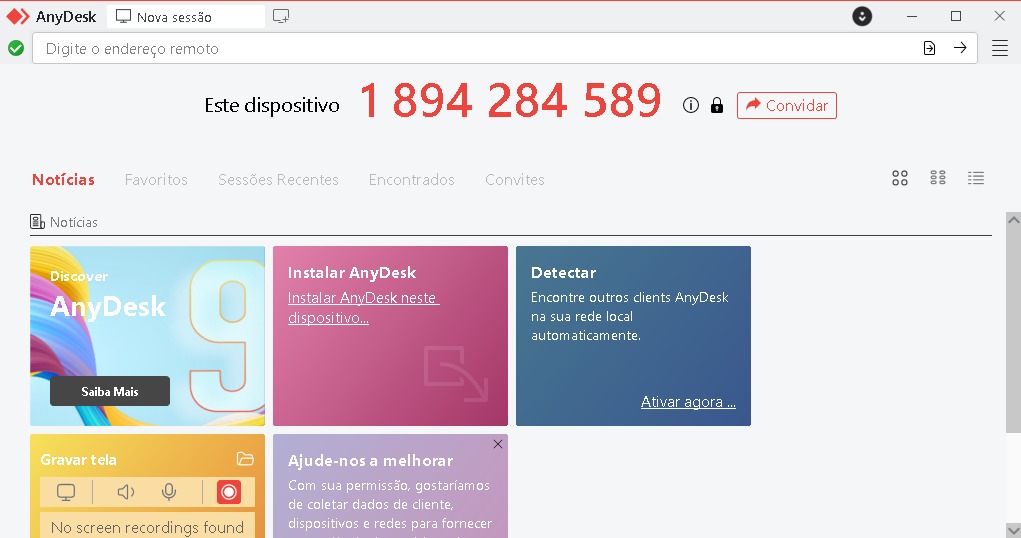Open file transfer icon in address bar
The width and height of the screenshot is (1021, 538).
click(929, 48)
